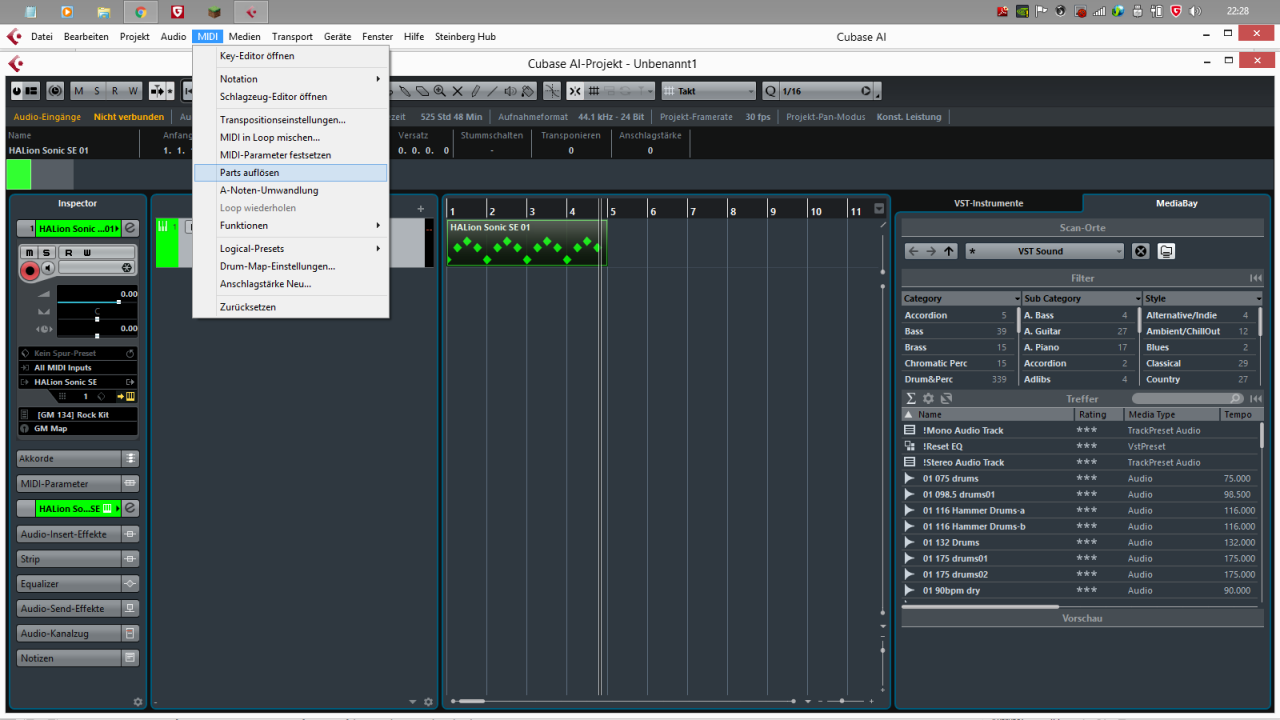Open File Explorer from the taskbar
This screenshot has height=720, width=1280.
coord(103,12)
